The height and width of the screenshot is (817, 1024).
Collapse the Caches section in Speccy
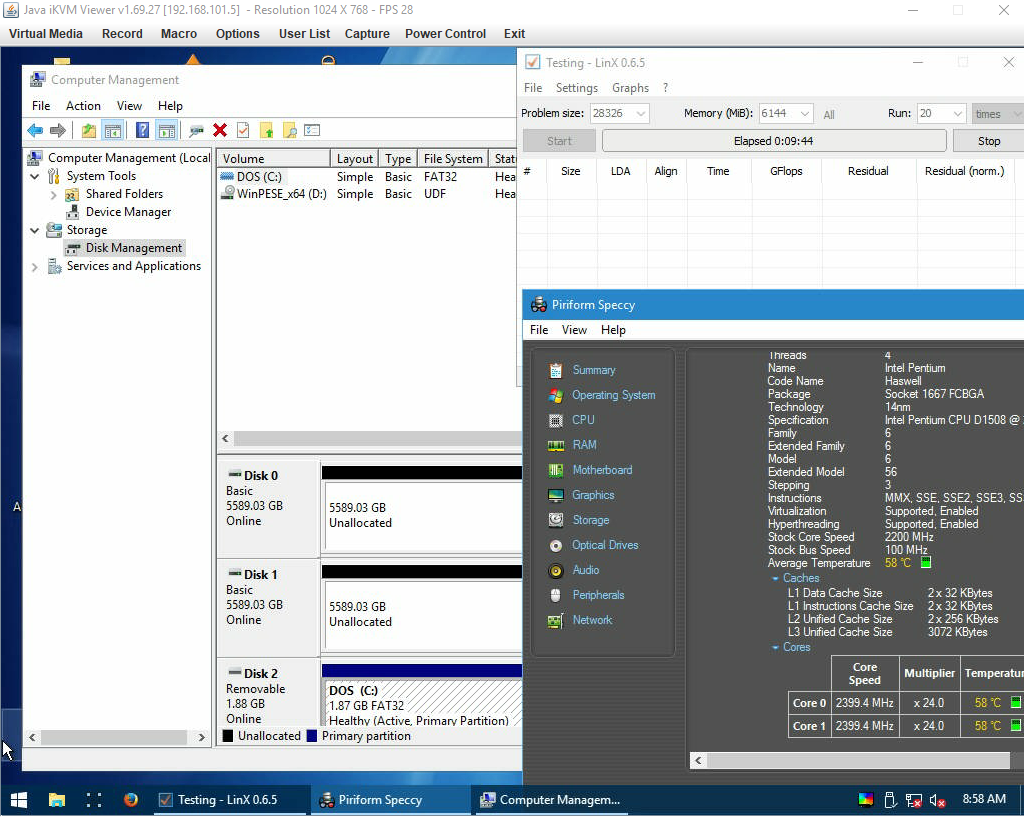pyautogui.click(x=776, y=579)
